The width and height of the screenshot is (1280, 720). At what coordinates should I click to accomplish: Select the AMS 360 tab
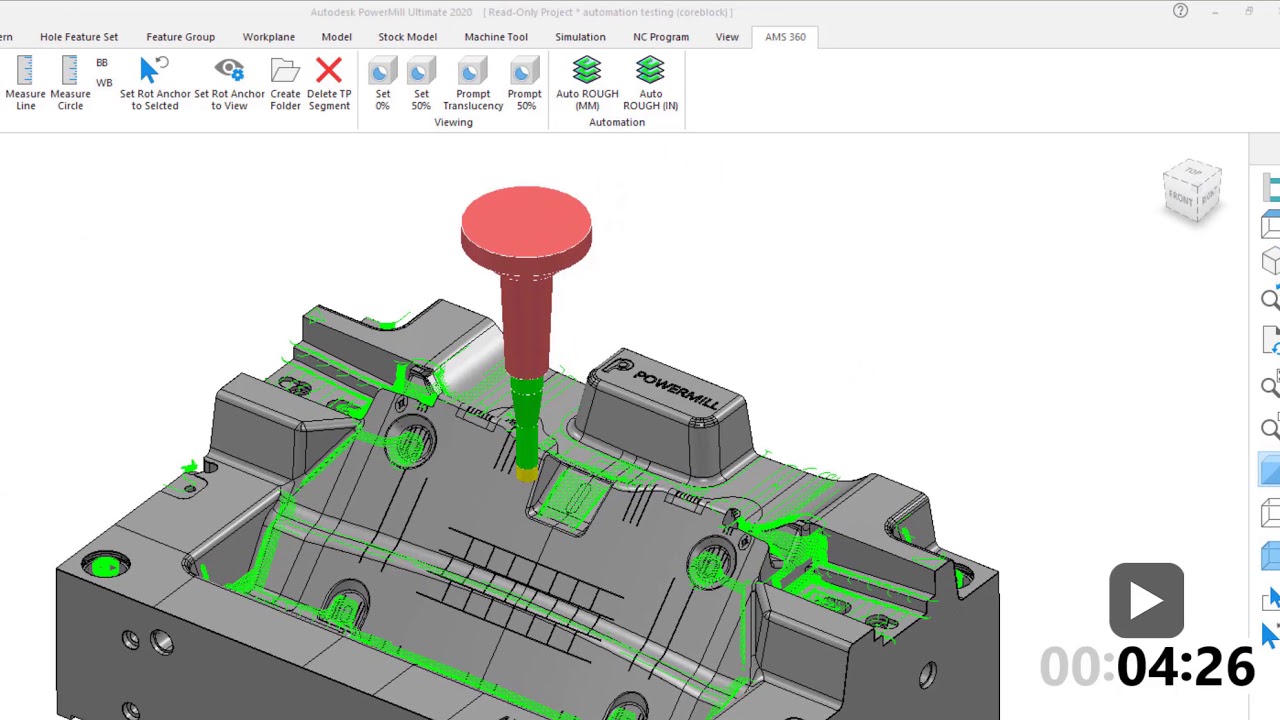tap(785, 37)
